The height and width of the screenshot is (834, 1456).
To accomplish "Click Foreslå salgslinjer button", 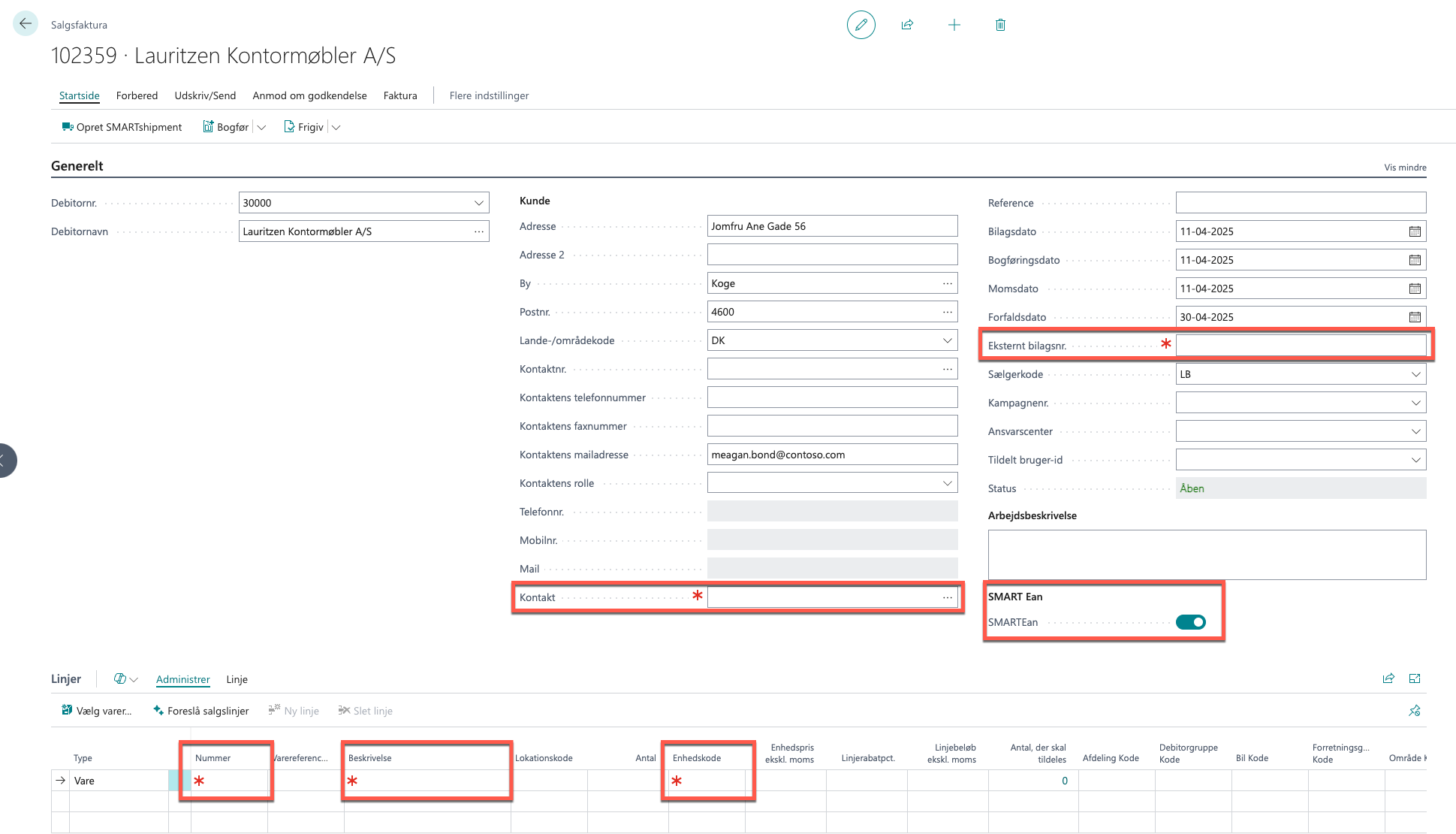I will [x=200, y=711].
